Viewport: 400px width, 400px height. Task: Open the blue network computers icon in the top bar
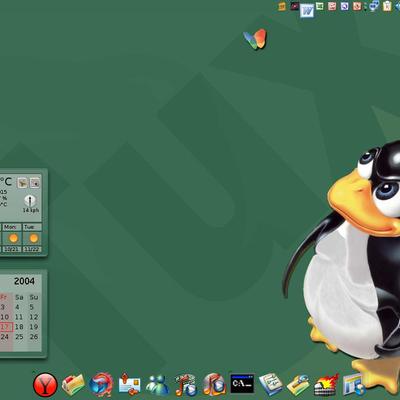point(374,6)
